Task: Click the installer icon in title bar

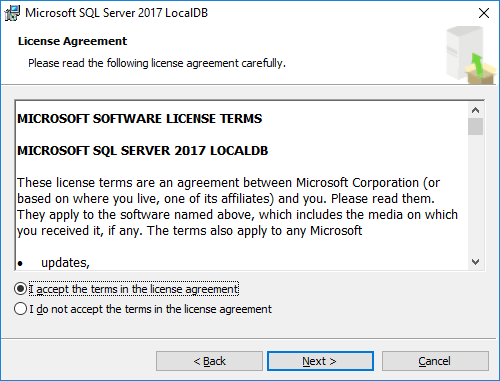Action: [12, 13]
